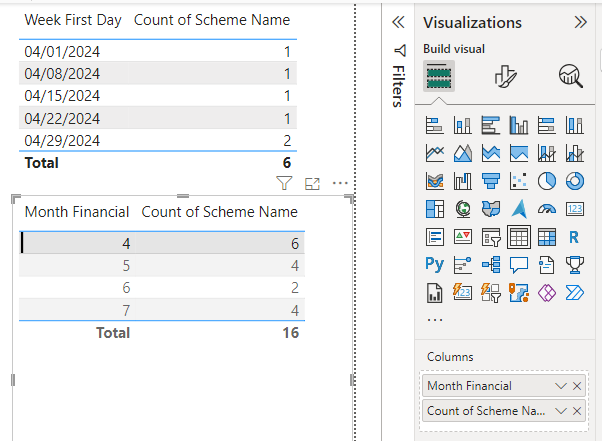
Task: Select the clustered column chart visual
Action: tap(519, 125)
